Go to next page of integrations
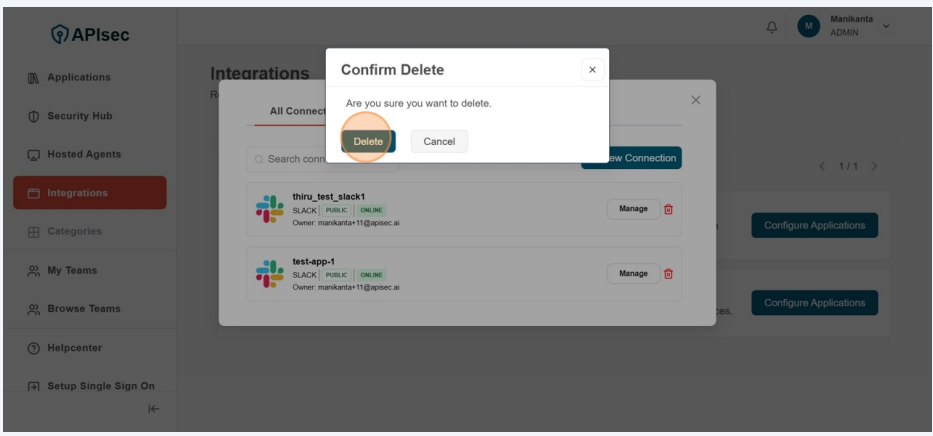The height and width of the screenshot is (436, 933). click(x=875, y=166)
